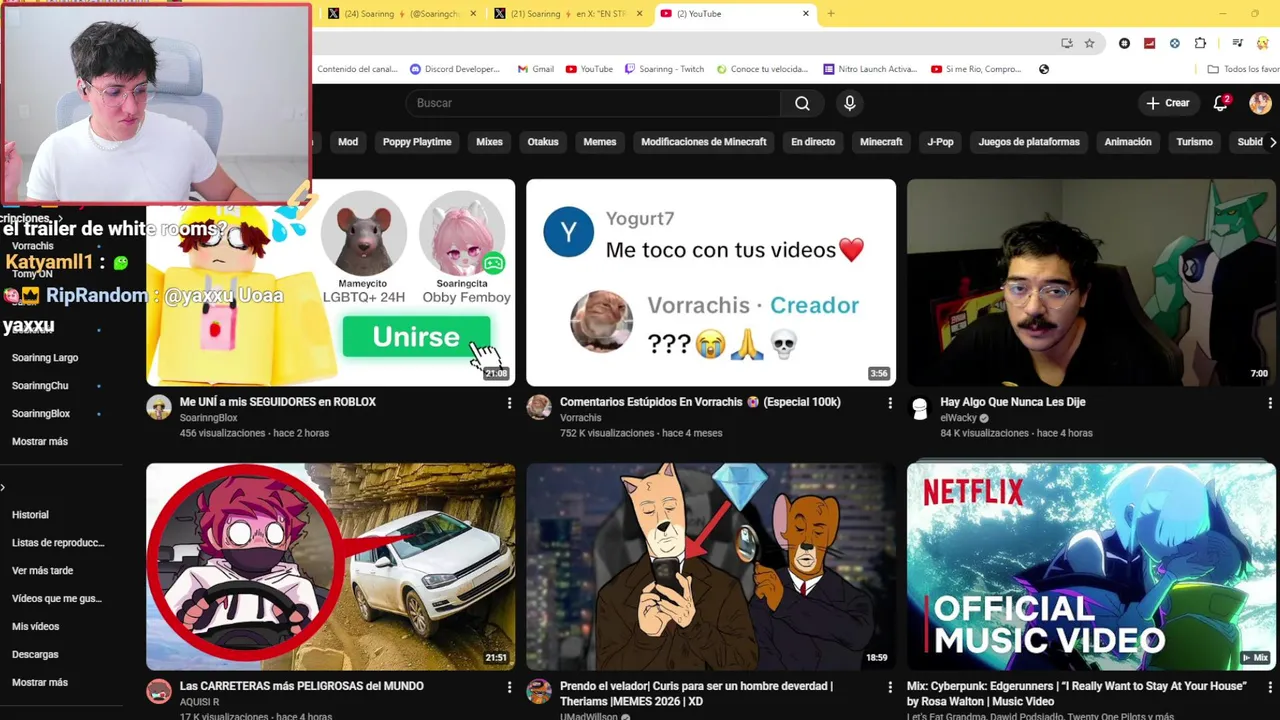Open UMadWillson channel avatar

[x=539, y=691]
